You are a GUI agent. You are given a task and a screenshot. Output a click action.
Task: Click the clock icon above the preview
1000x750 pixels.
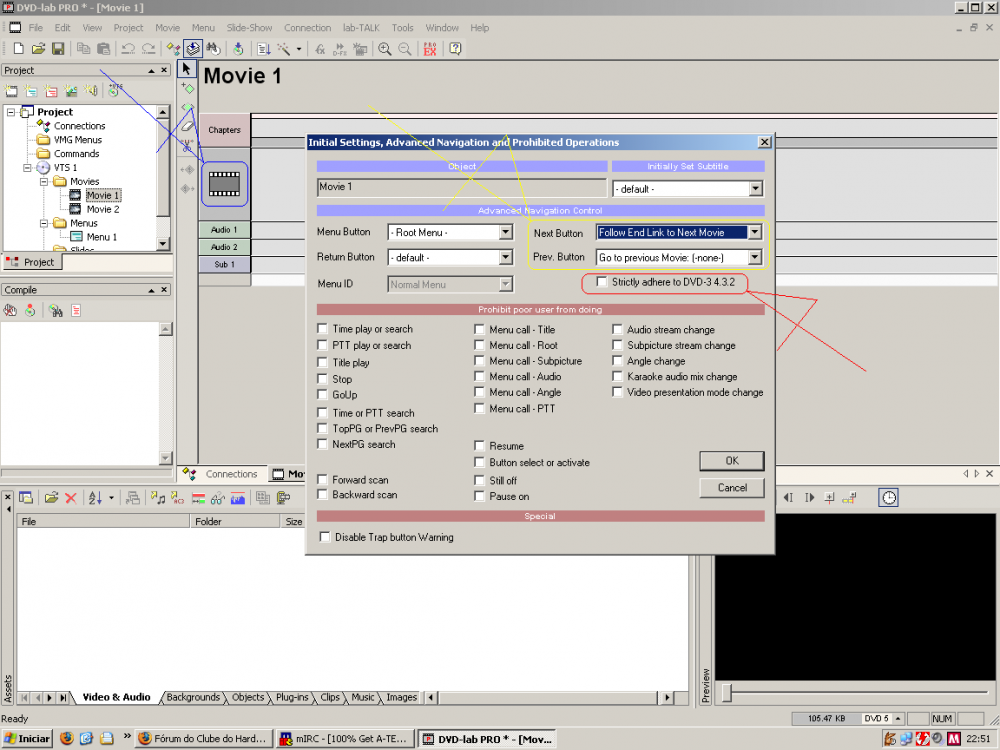click(x=888, y=497)
